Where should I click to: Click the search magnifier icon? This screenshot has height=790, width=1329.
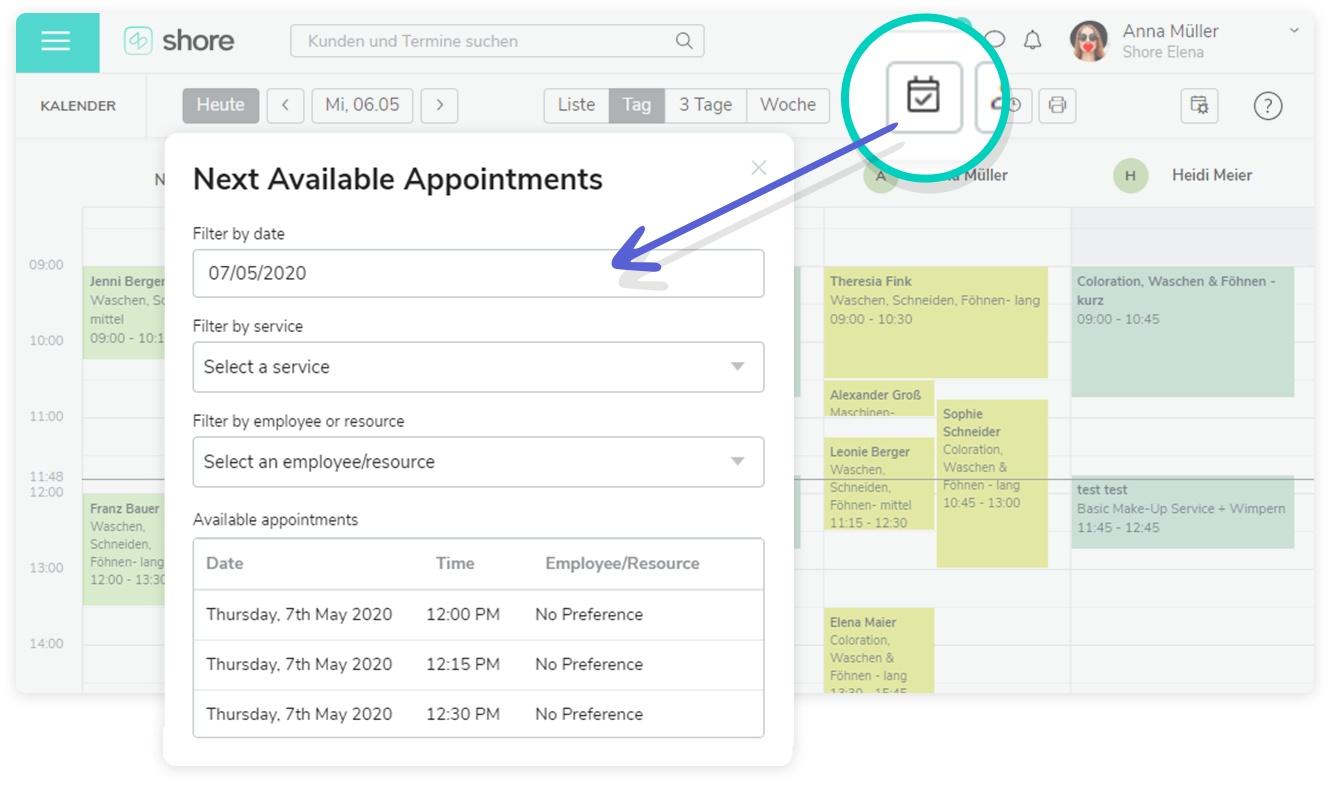[x=683, y=41]
